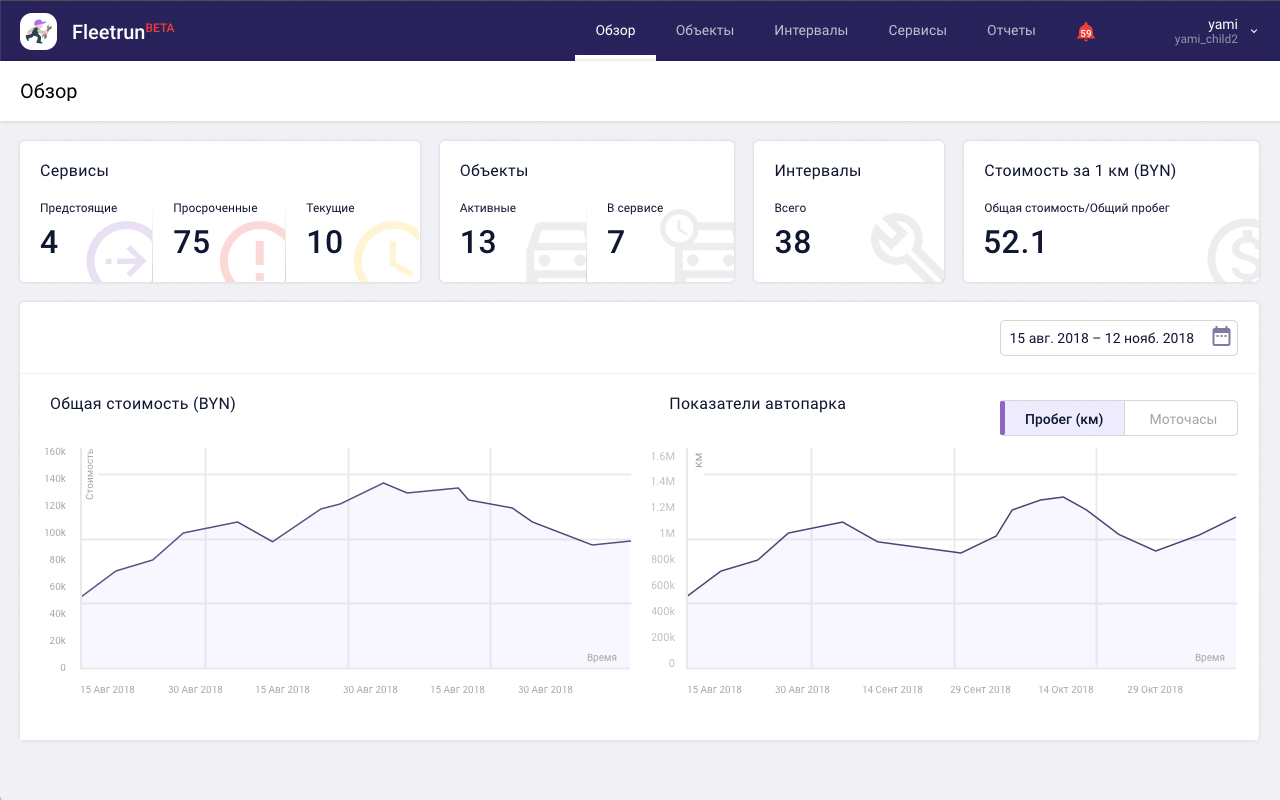Go to the Объекты tab
The image size is (1280, 800).
click(x=704, y=31)
